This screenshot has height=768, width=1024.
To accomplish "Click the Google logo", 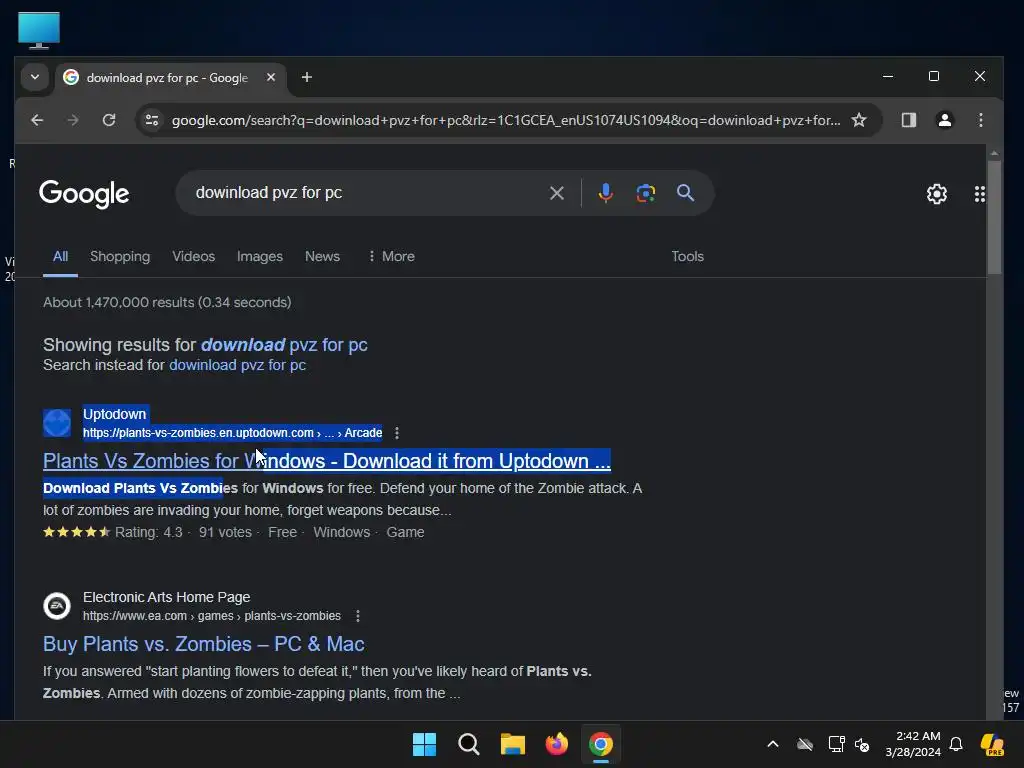I will pyautogui.click(x=84, y=194).
